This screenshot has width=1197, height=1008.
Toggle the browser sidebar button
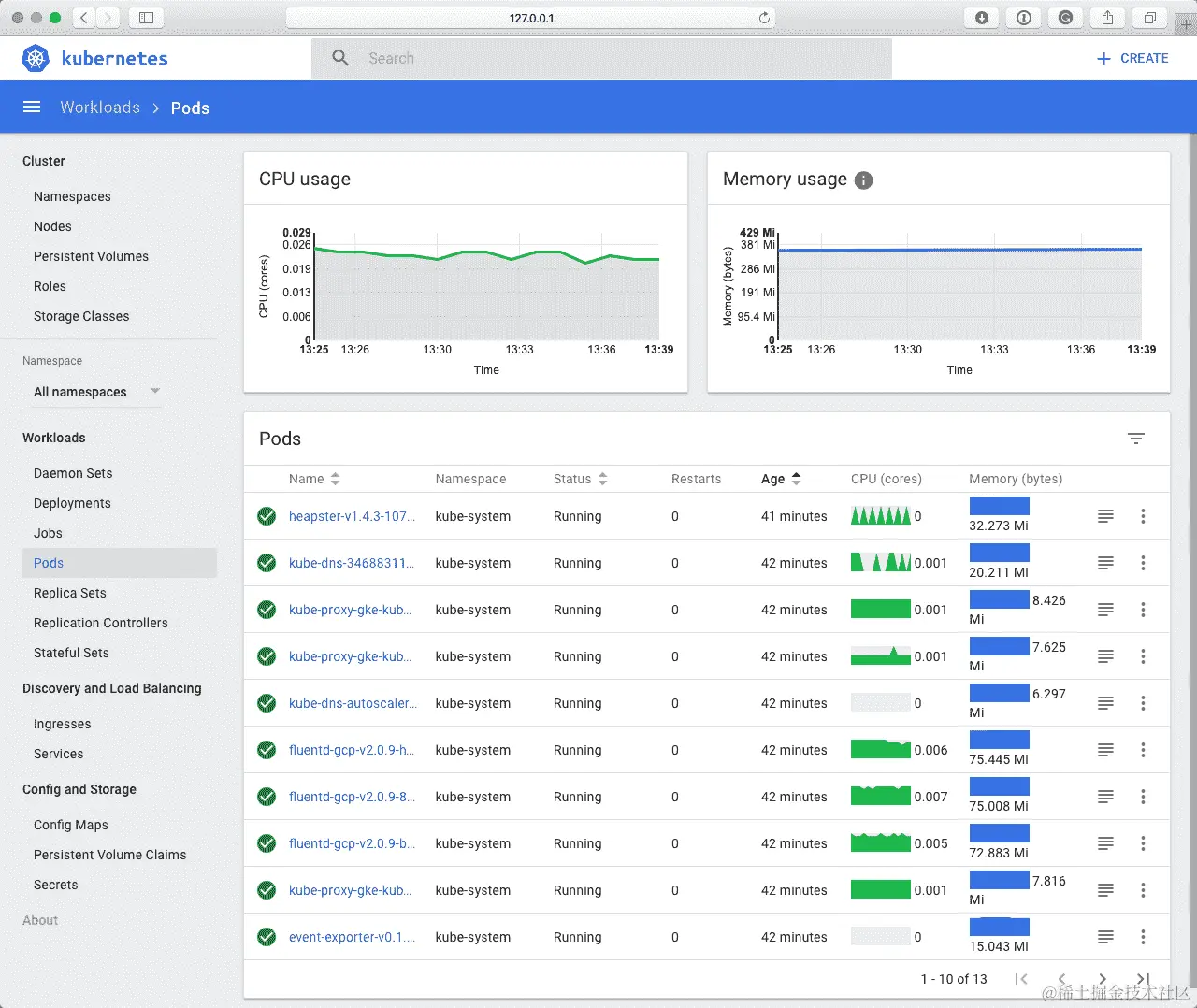coord(146,18)
